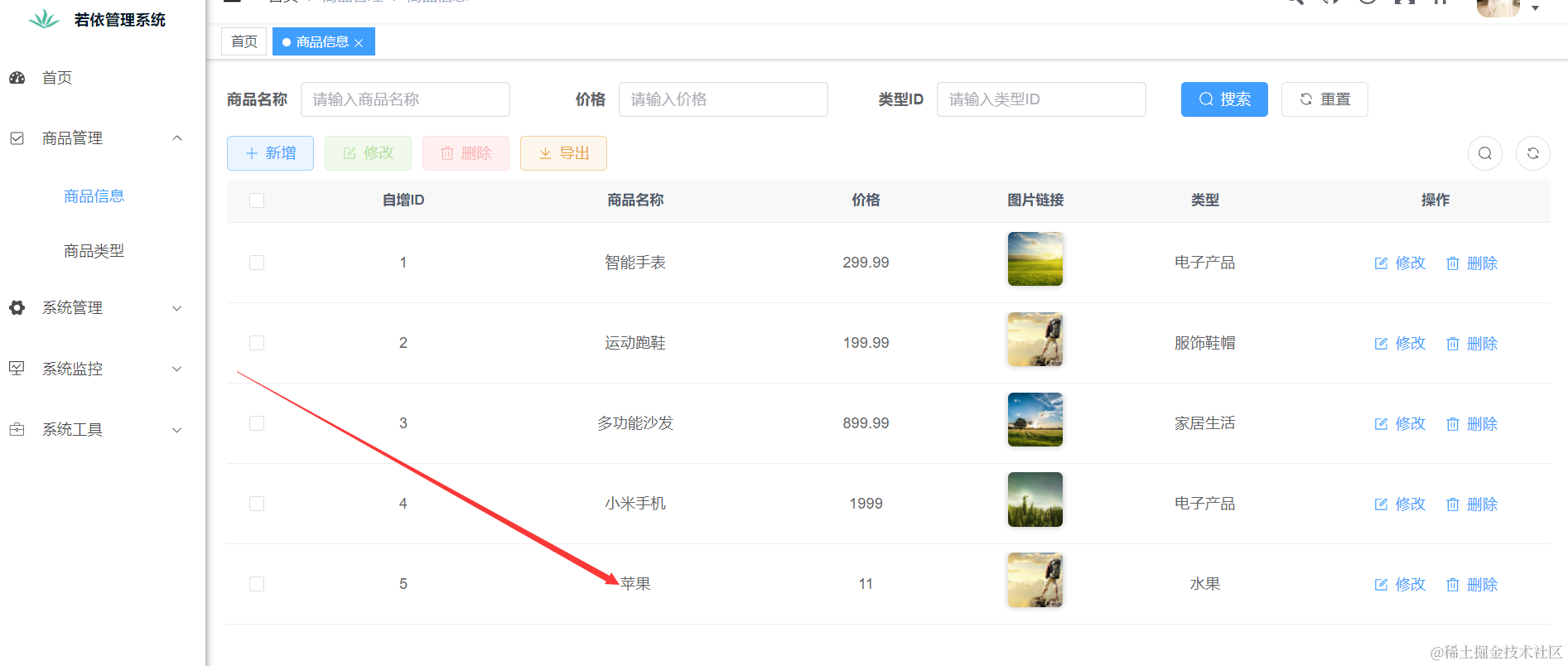The image size is (1568, 666).
Task: Click the 系统工具 toolbox icon
Action: click(17, 430)
